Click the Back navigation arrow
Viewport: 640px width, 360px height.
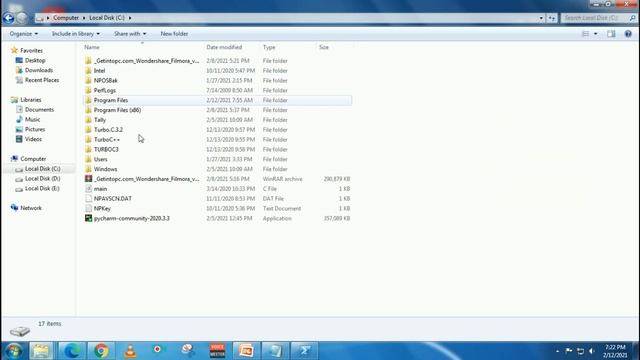coord(8,18)
